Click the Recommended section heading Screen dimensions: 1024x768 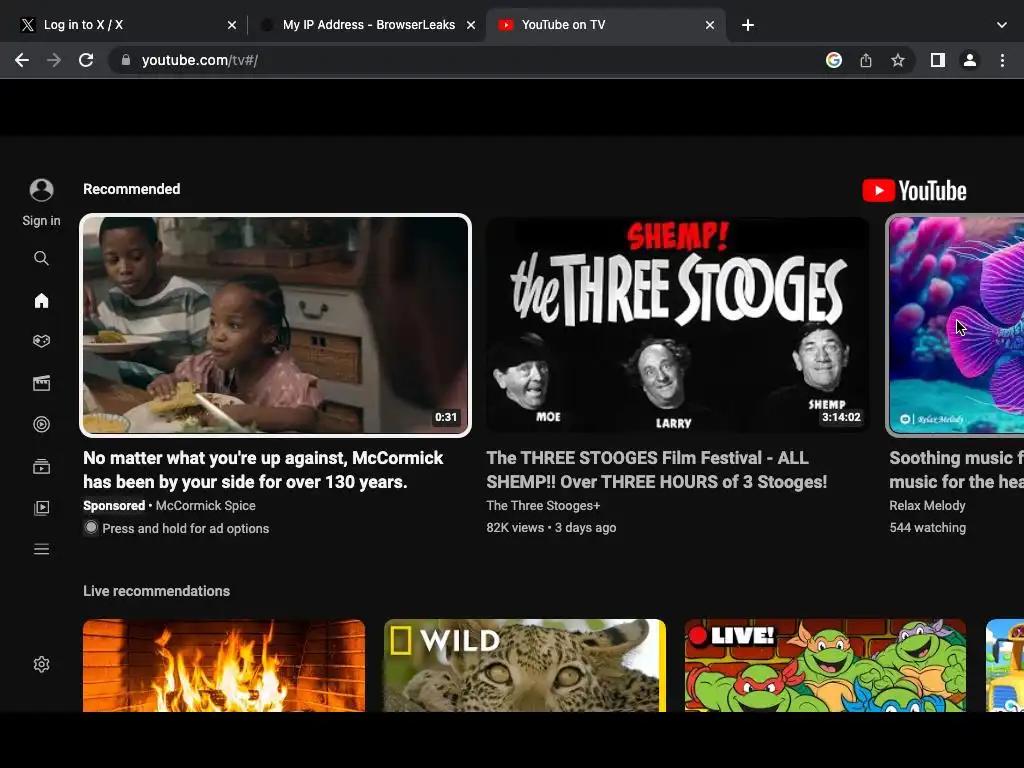tap(131, 189)
